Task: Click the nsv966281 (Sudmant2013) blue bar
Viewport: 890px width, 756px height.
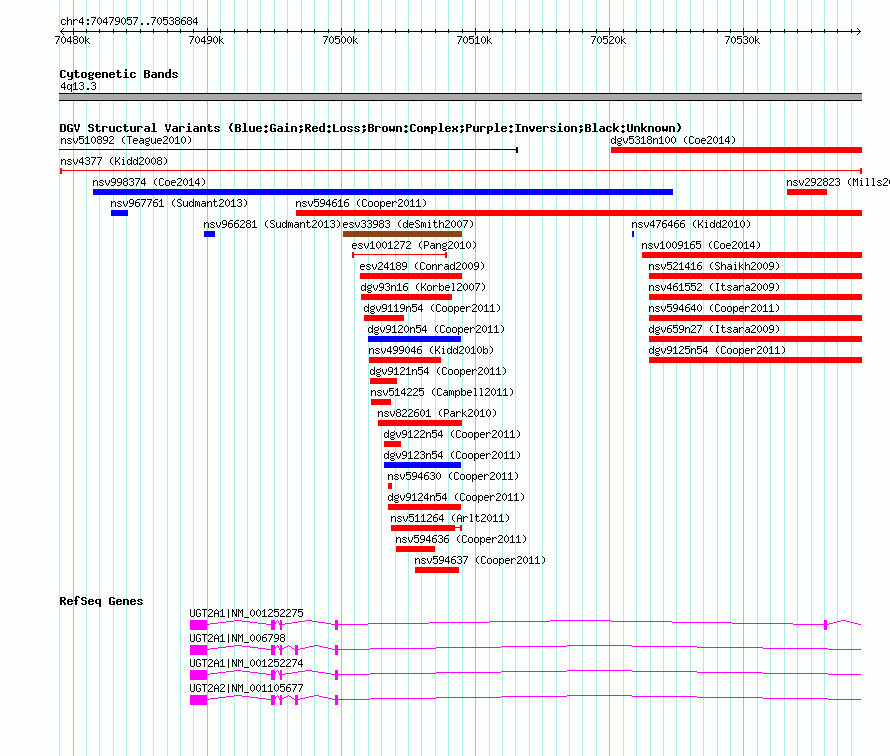Action: pyautogui.click(x=209, y=234)
